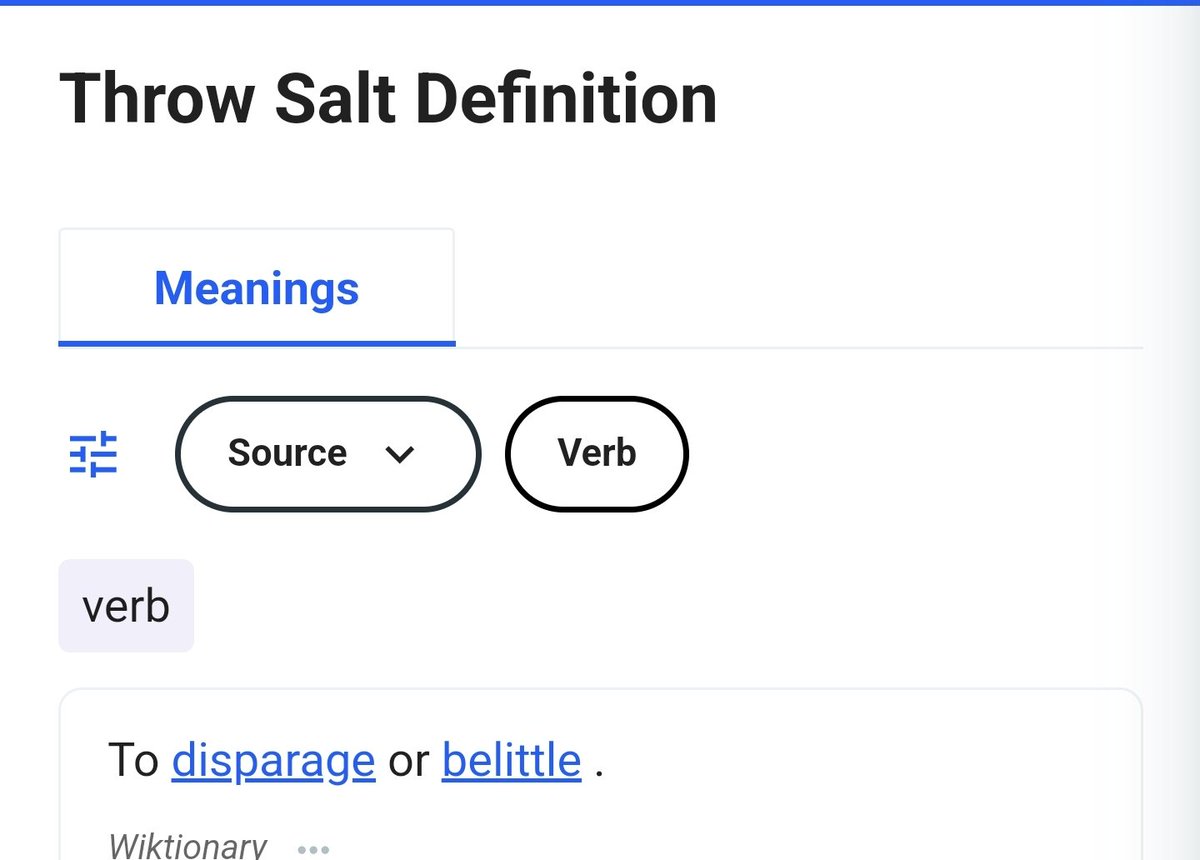The image size is (1200, 860).
Task: Click the word 'To' in the definition
Action: (133, 761)
